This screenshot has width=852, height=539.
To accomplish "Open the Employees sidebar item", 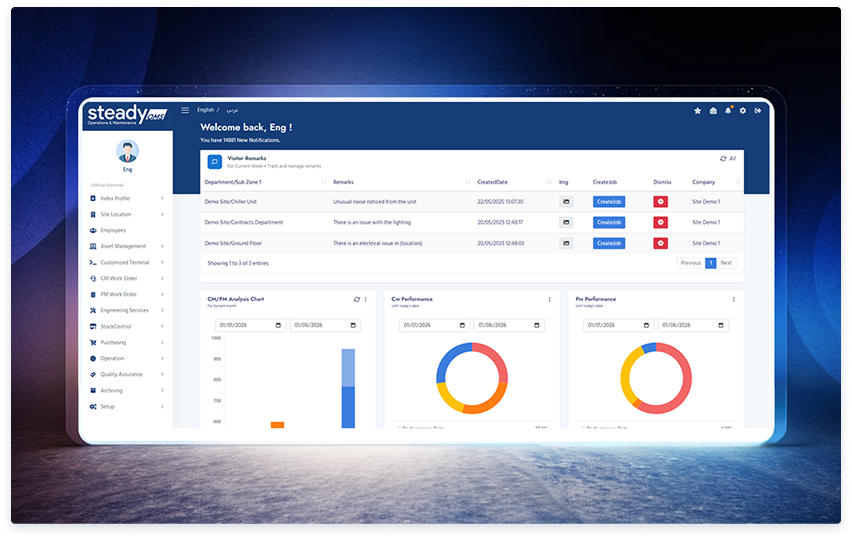I will [x=113, y=230].
